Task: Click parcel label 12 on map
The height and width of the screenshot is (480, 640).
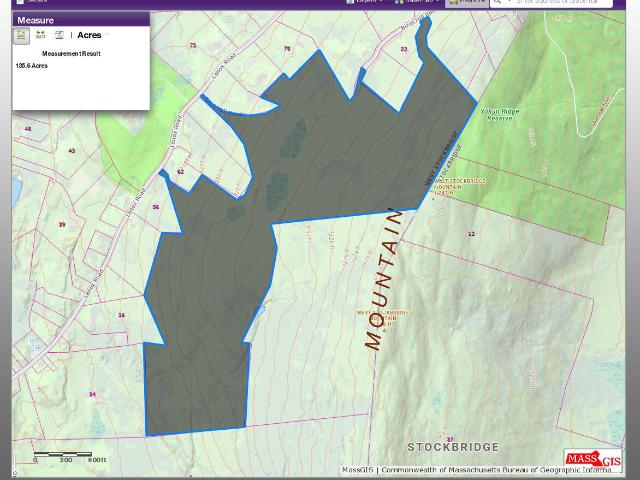Action: tap(471, 234)
